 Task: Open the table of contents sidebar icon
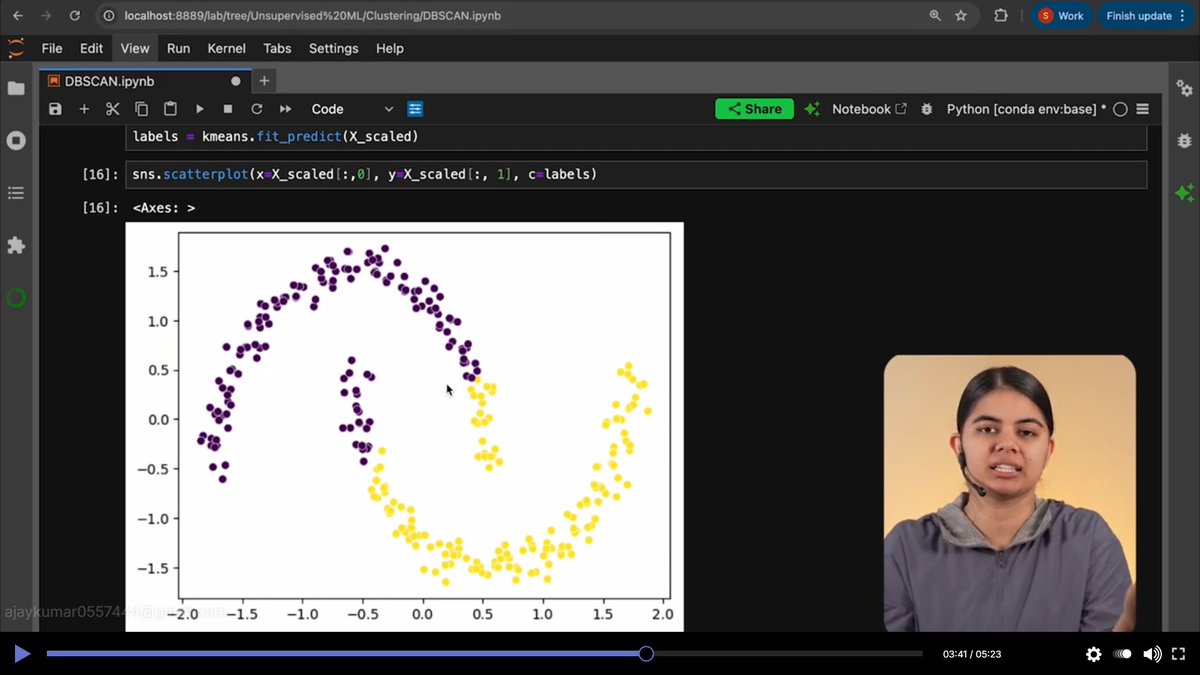[16, 192]
